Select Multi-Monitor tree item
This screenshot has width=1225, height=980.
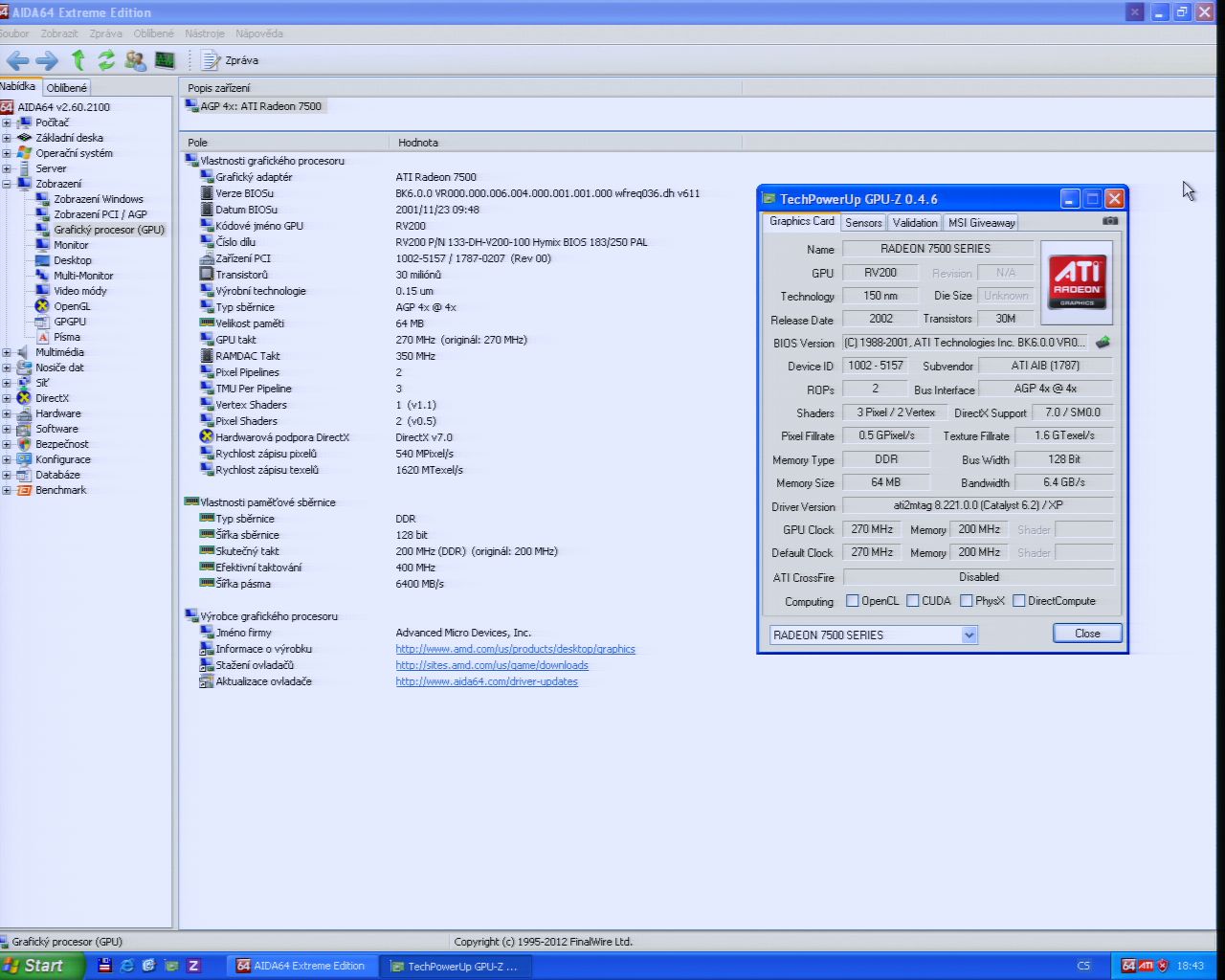coord(83,276)
